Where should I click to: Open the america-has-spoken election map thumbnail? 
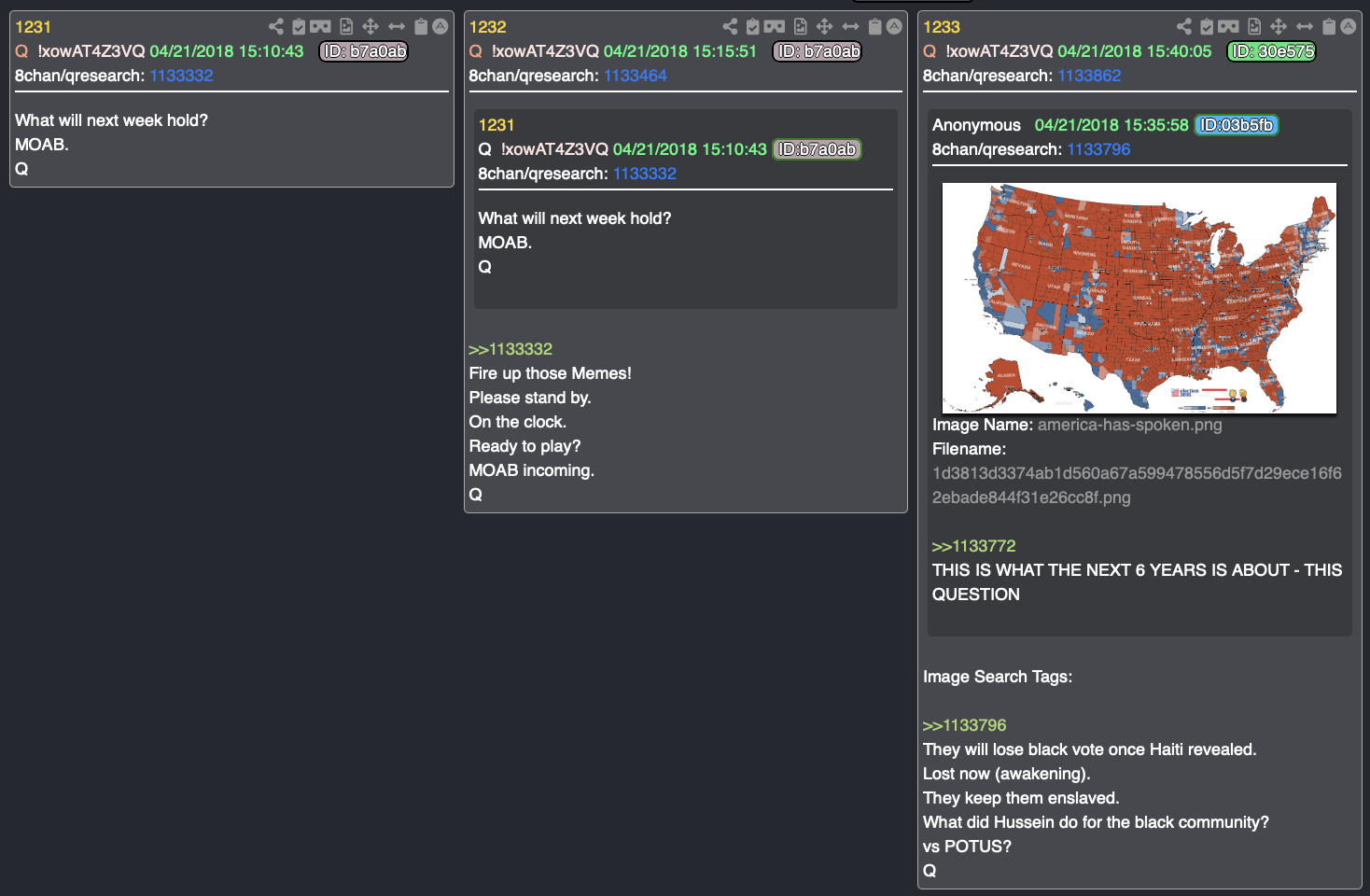click(1139, 298)
